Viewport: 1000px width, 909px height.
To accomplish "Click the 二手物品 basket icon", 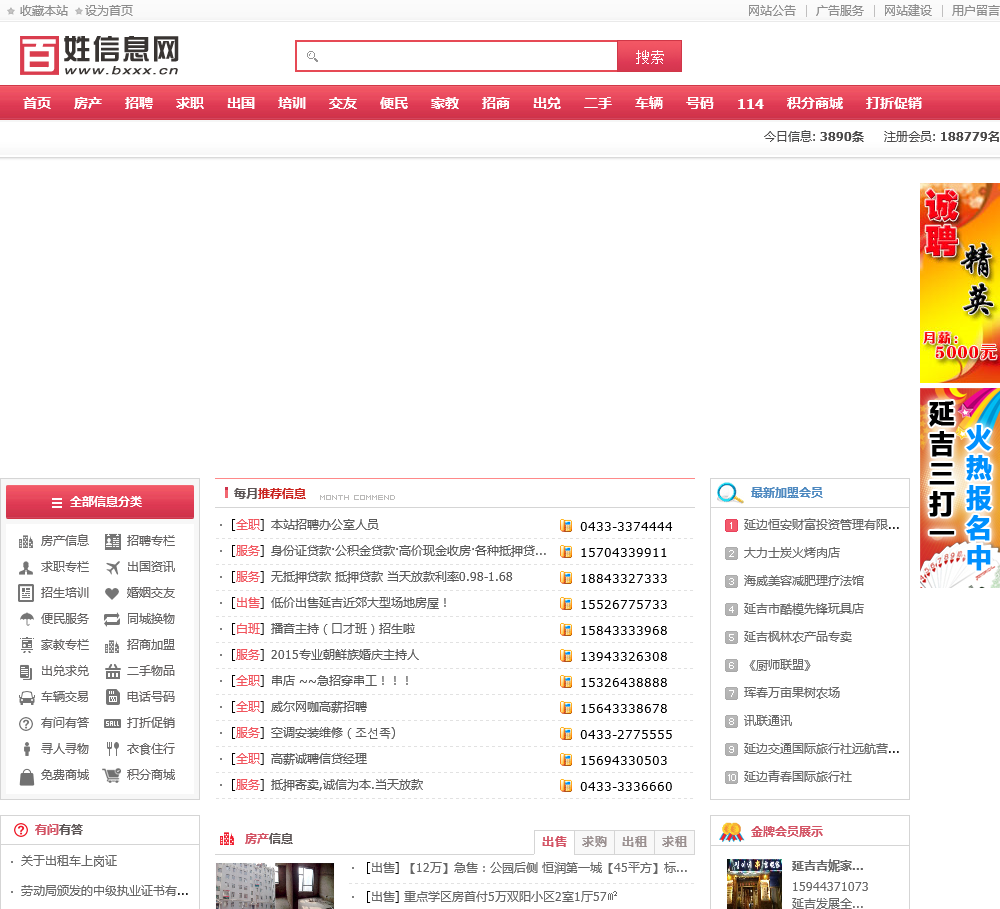I will tap(112, 672).
